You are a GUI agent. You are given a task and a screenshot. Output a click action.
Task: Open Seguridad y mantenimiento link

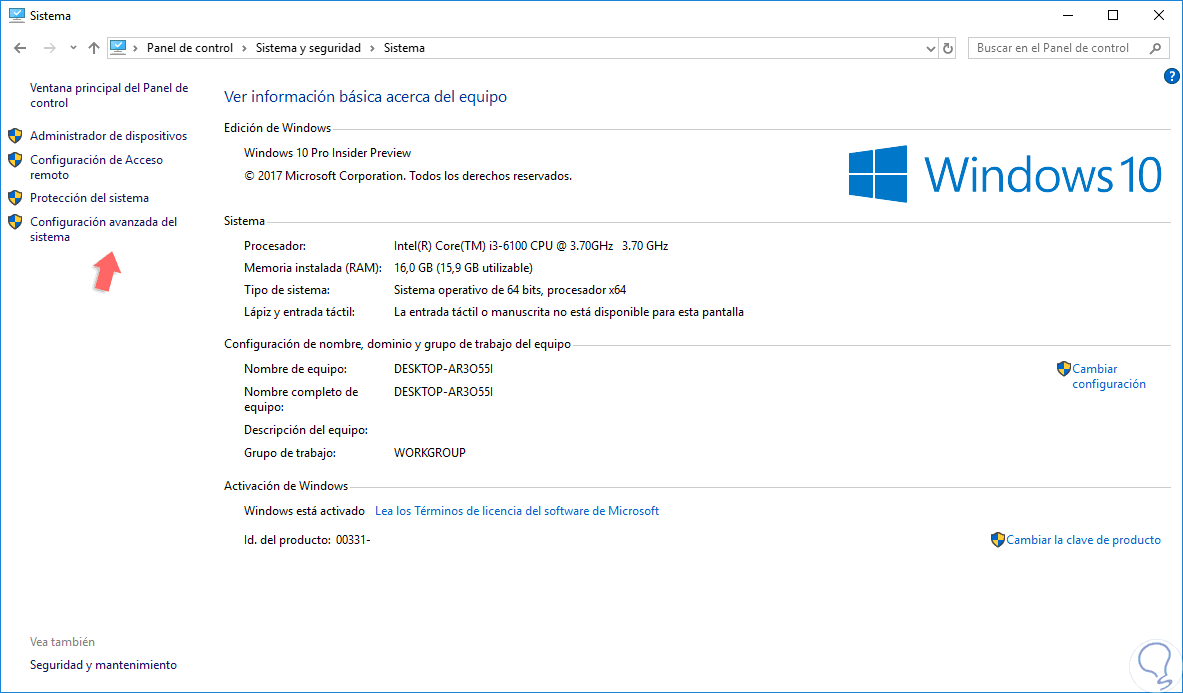[x=103, y=664]
